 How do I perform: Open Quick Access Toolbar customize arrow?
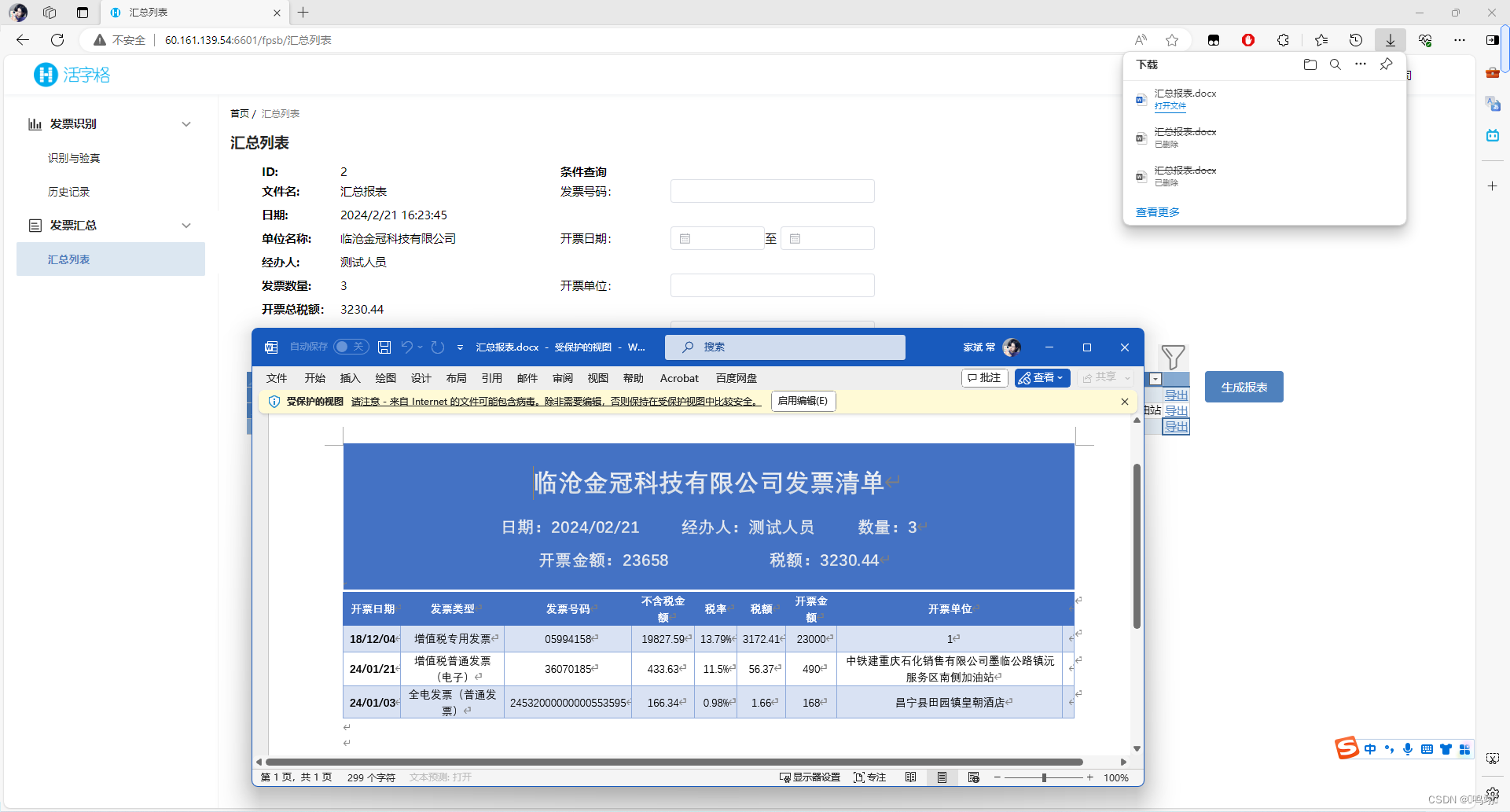pos(460,347)
